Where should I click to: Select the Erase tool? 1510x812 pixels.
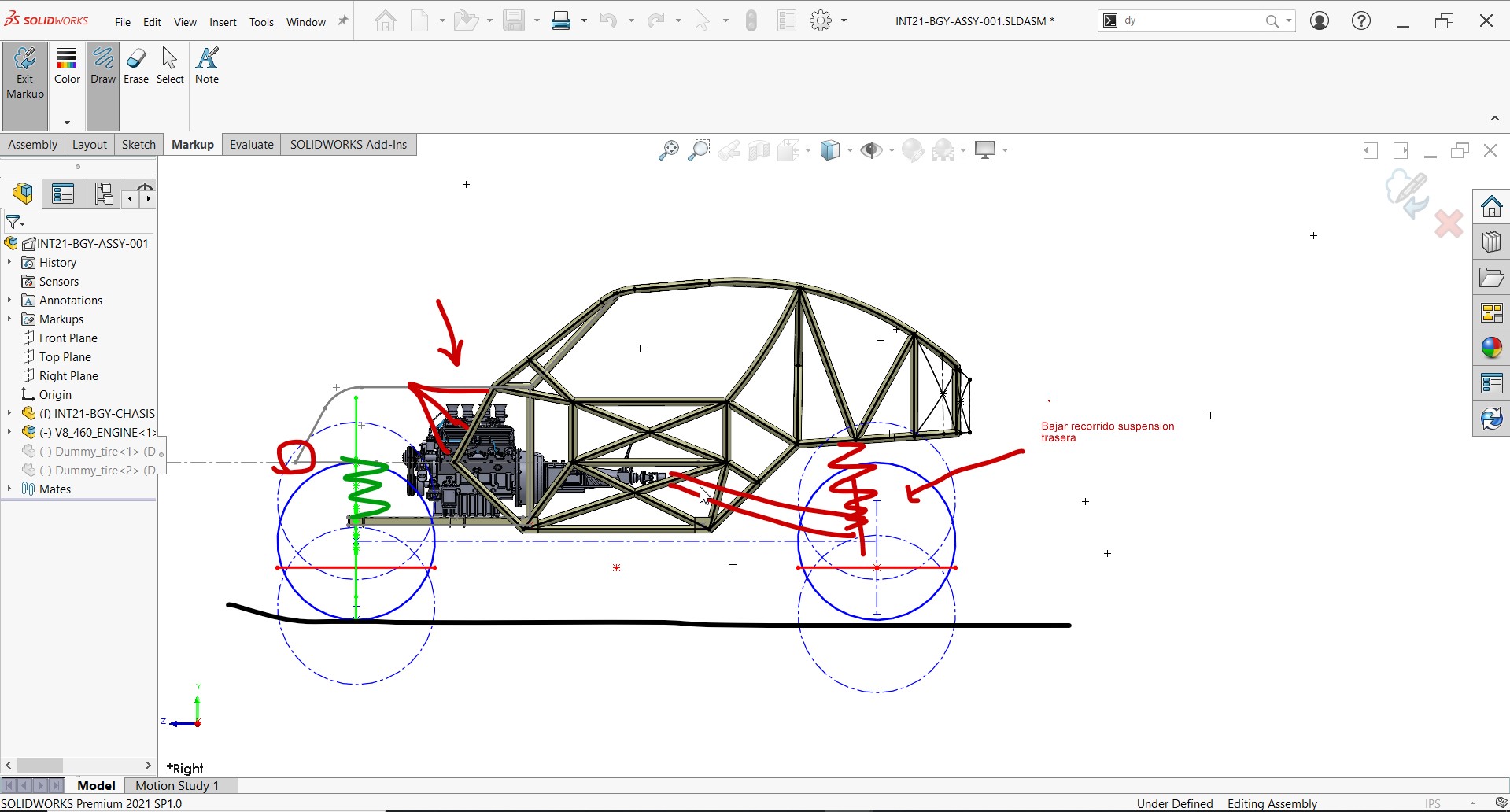pyautogui.click(x=136, y=66)
